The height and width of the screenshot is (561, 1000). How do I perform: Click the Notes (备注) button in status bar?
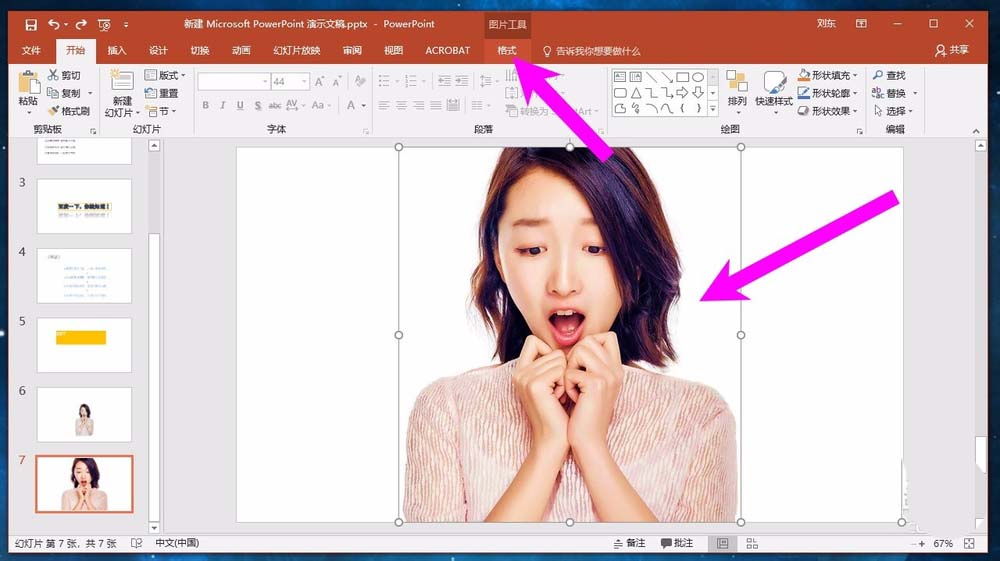tap(629, 543)
